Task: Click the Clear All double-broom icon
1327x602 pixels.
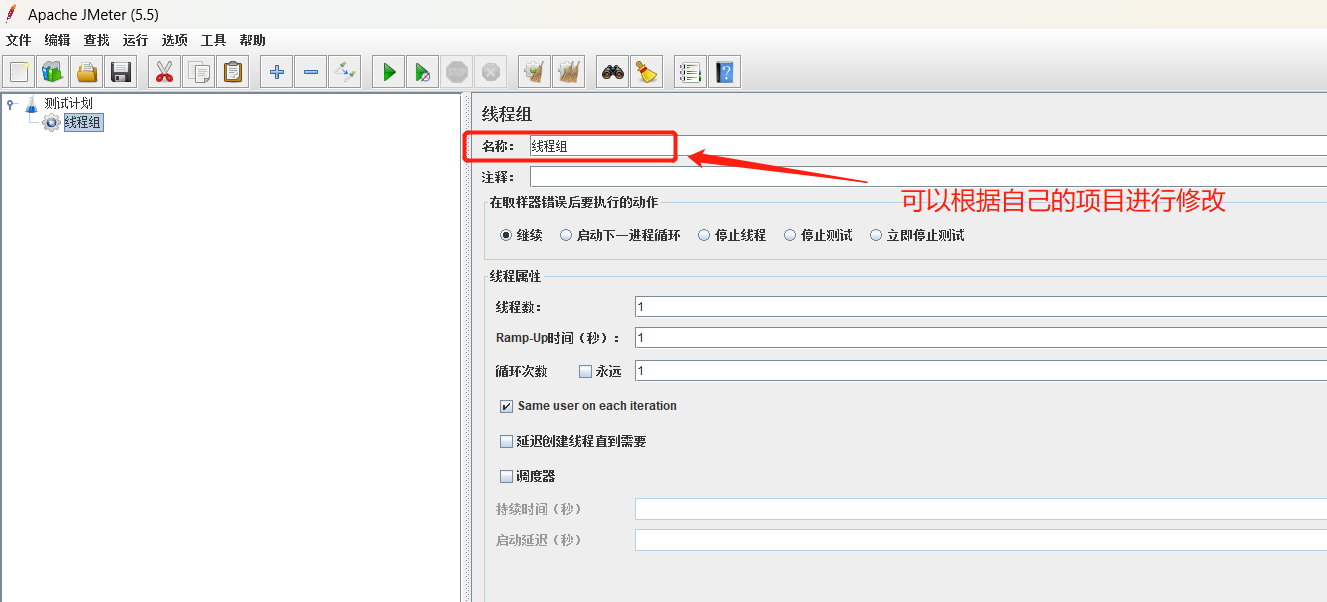Action: click(569, 72)
